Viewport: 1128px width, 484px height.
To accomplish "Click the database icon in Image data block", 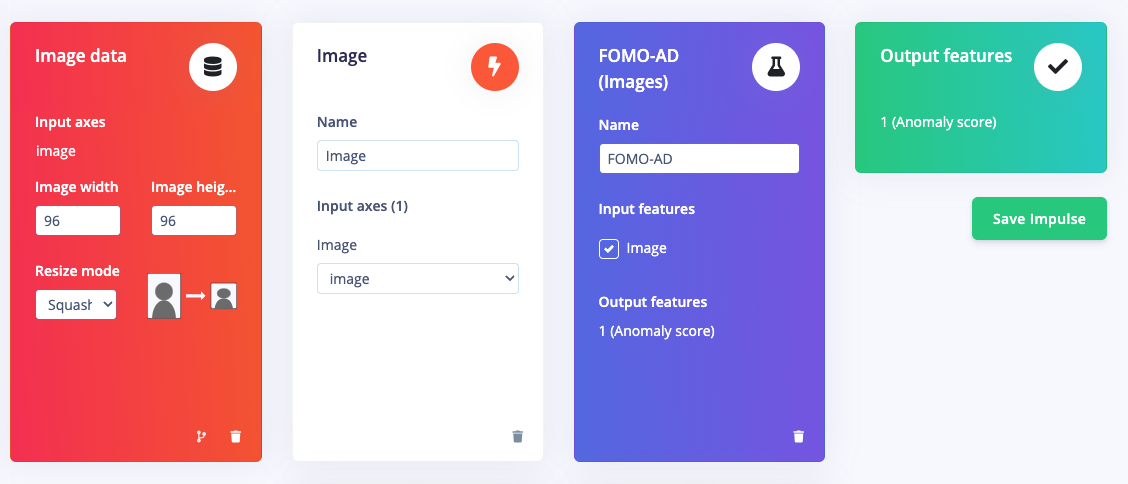I will 213,67.
